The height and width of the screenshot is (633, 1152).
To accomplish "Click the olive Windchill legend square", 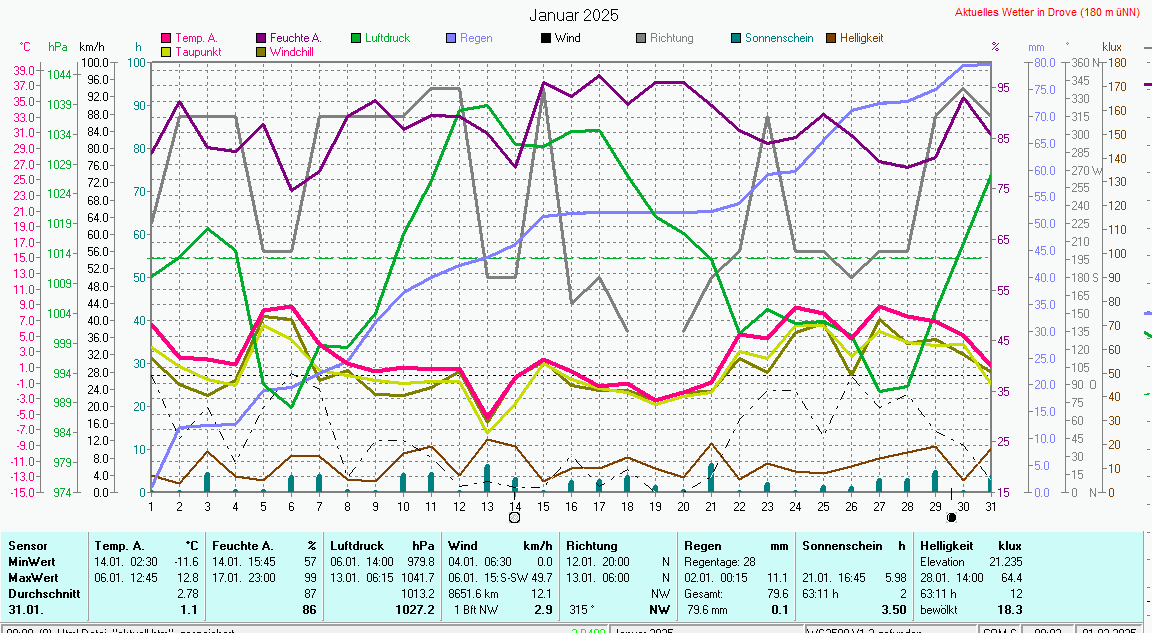I will click(261, 51).
